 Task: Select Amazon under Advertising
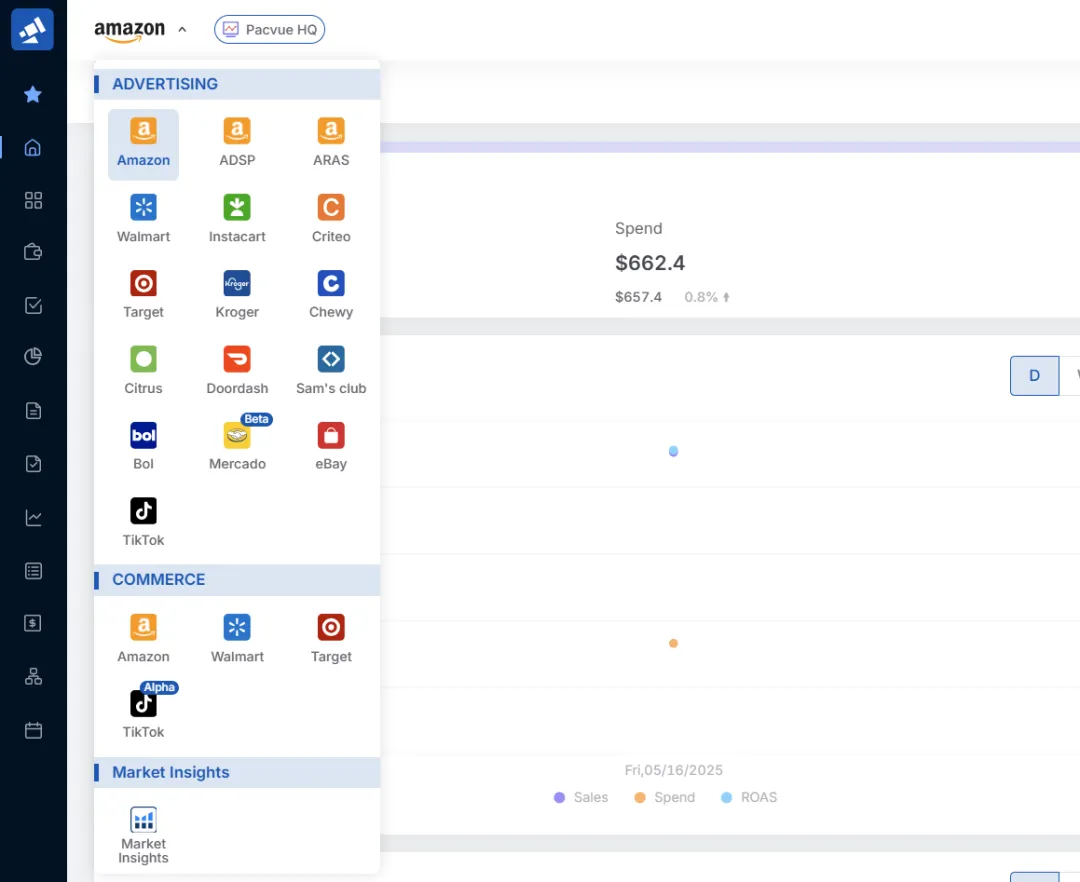click(143, 144)
